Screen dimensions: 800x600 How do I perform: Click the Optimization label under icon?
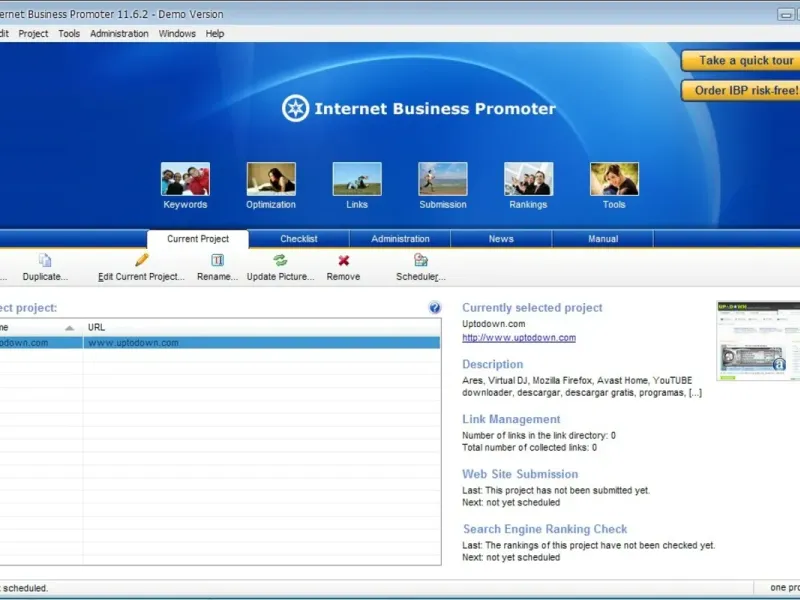click(x=271, y=205)
